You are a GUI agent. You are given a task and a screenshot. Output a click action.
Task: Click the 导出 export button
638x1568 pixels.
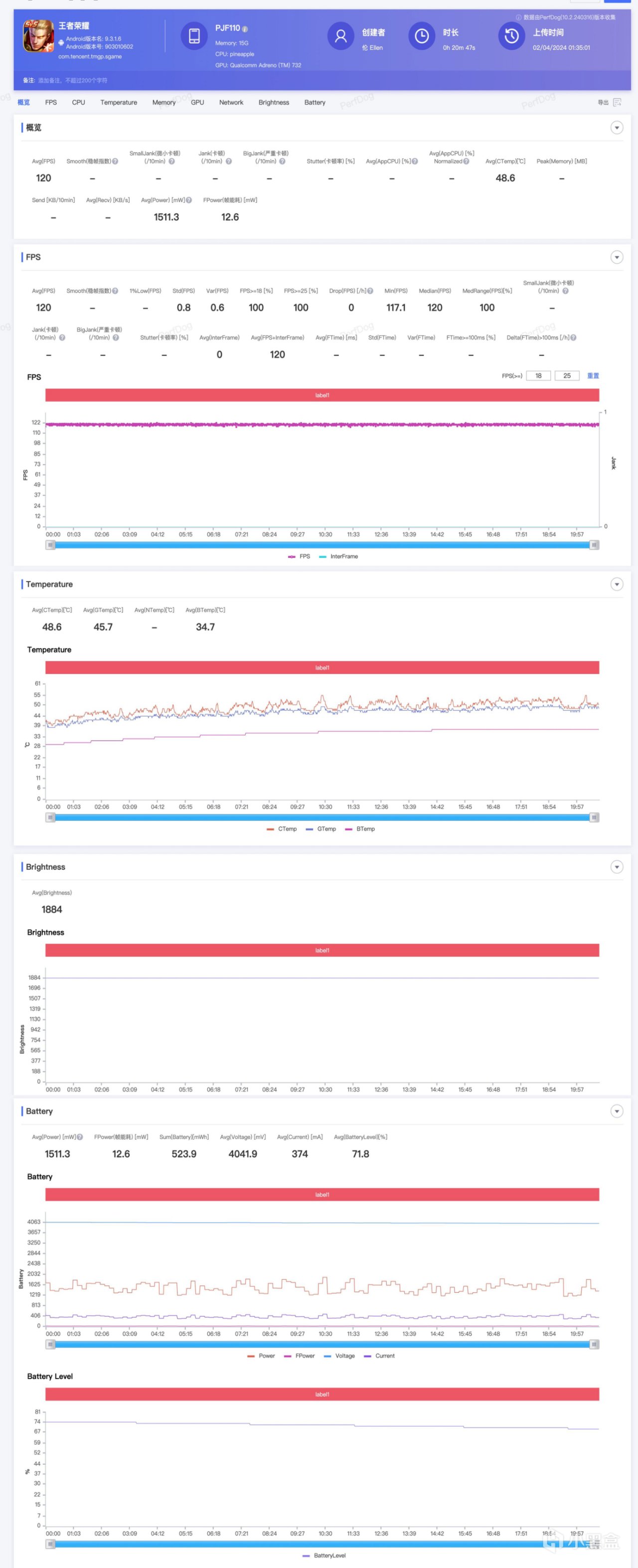pyautogui.click(x=603, y=102)
